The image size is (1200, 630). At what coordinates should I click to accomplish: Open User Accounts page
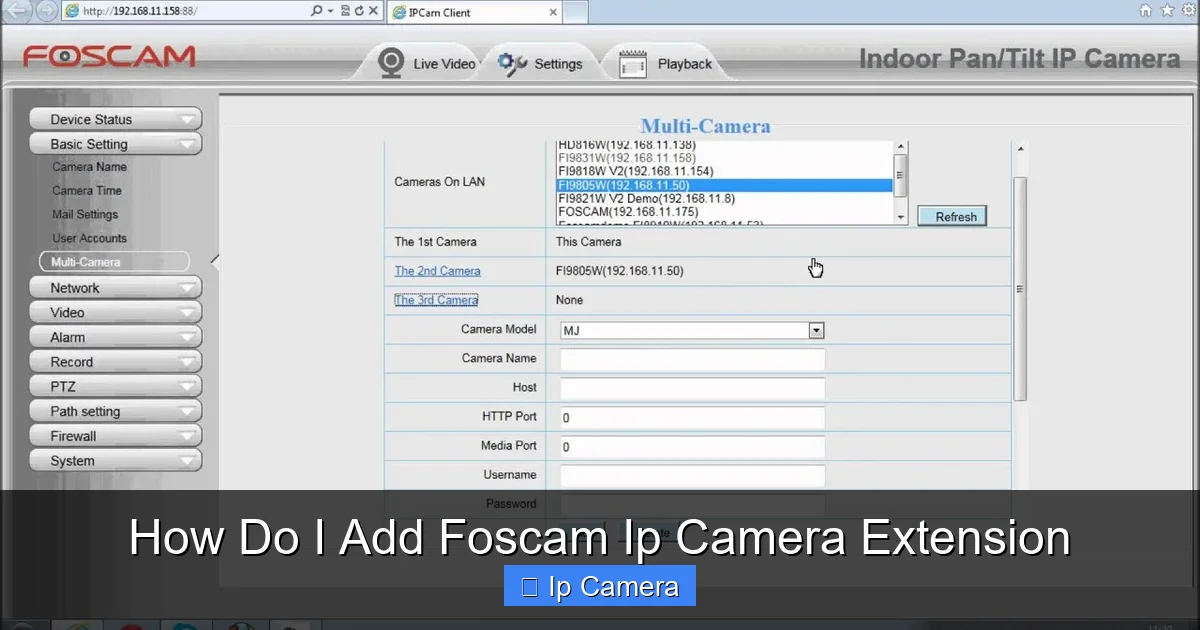pyautogui.click(x=89, y=239)
